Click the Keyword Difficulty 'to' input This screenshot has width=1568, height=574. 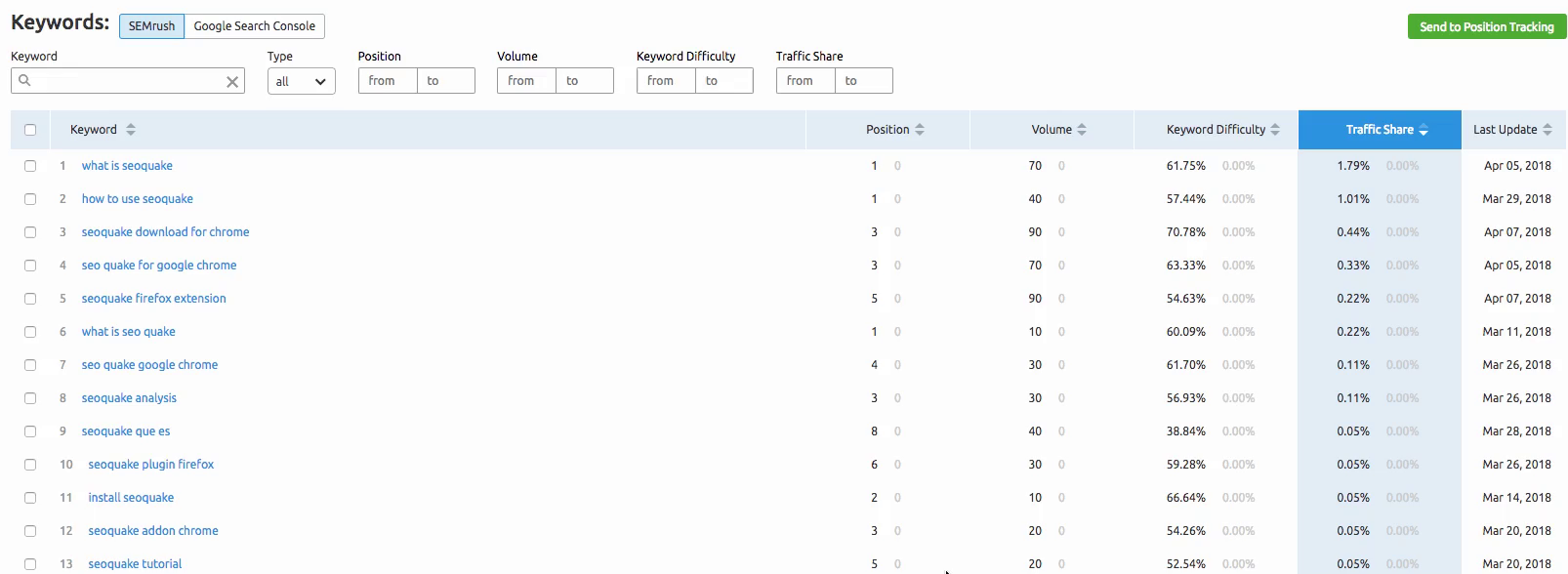tap(724, 81)
